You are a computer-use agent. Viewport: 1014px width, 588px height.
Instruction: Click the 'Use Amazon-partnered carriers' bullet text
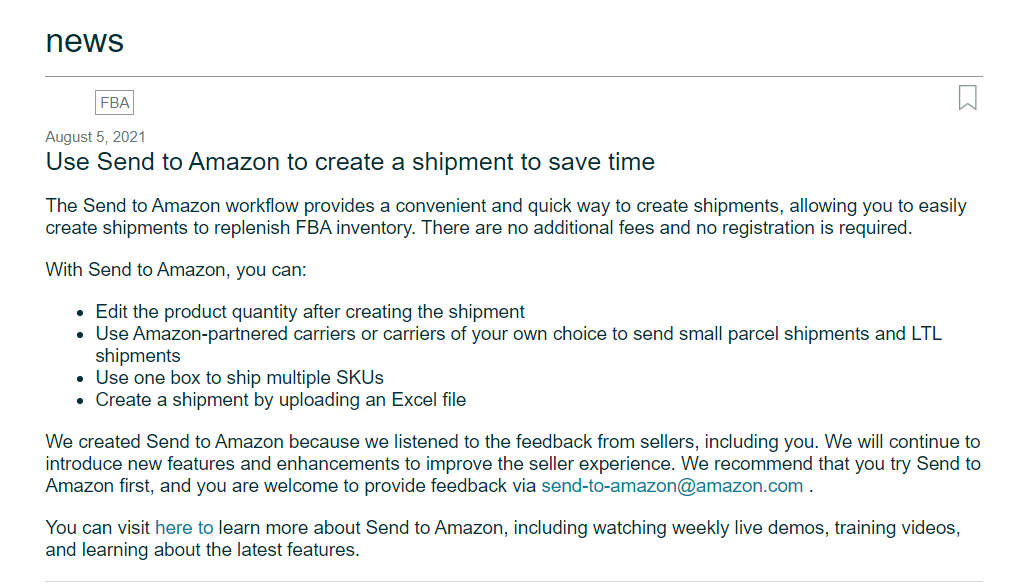point(519,345)
